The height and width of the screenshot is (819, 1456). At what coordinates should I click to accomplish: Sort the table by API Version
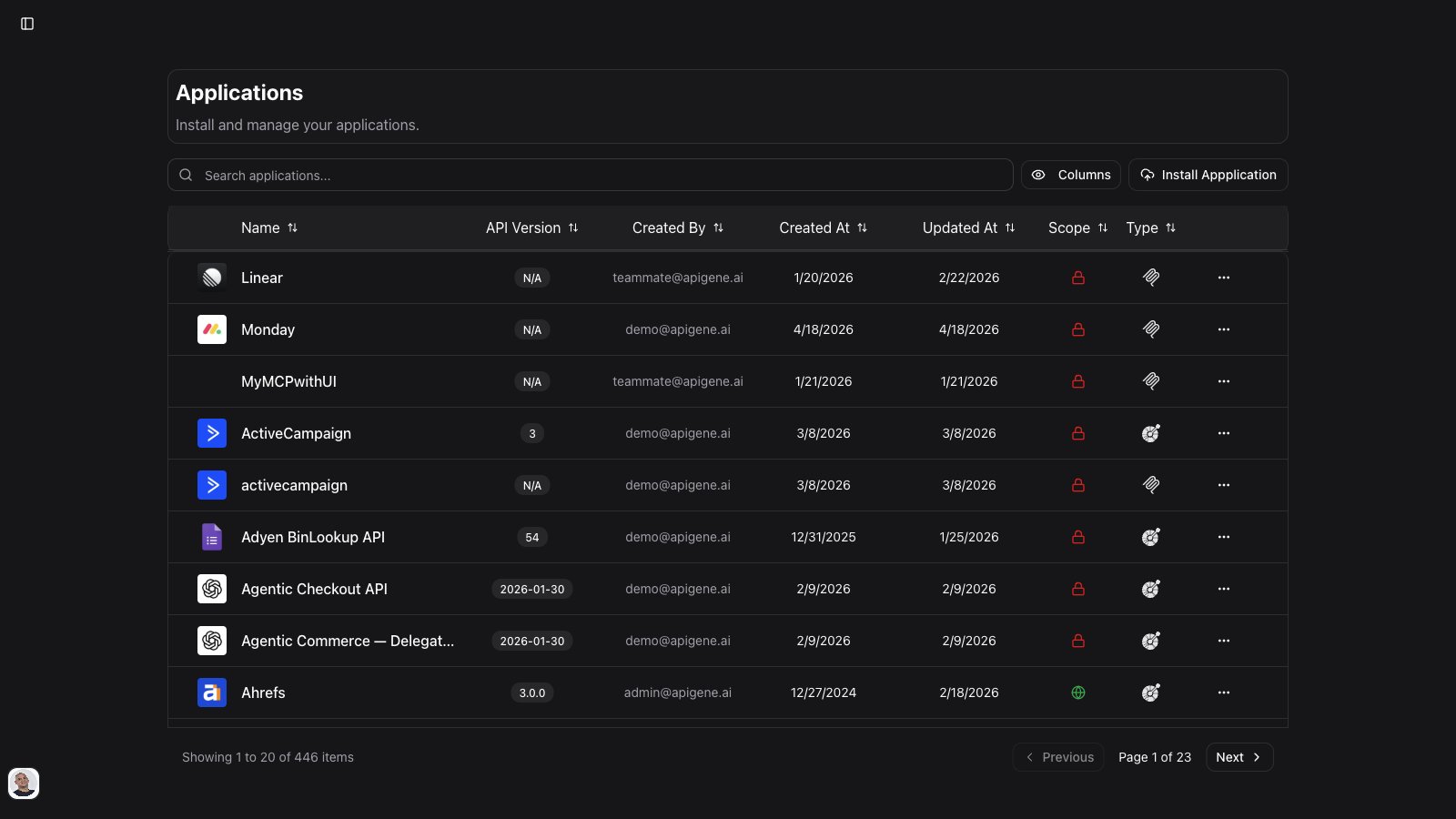coord(532,227)
